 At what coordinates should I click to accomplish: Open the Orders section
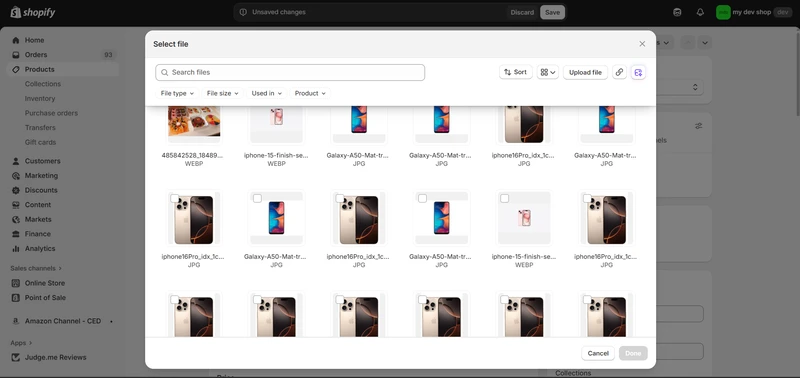36,55
